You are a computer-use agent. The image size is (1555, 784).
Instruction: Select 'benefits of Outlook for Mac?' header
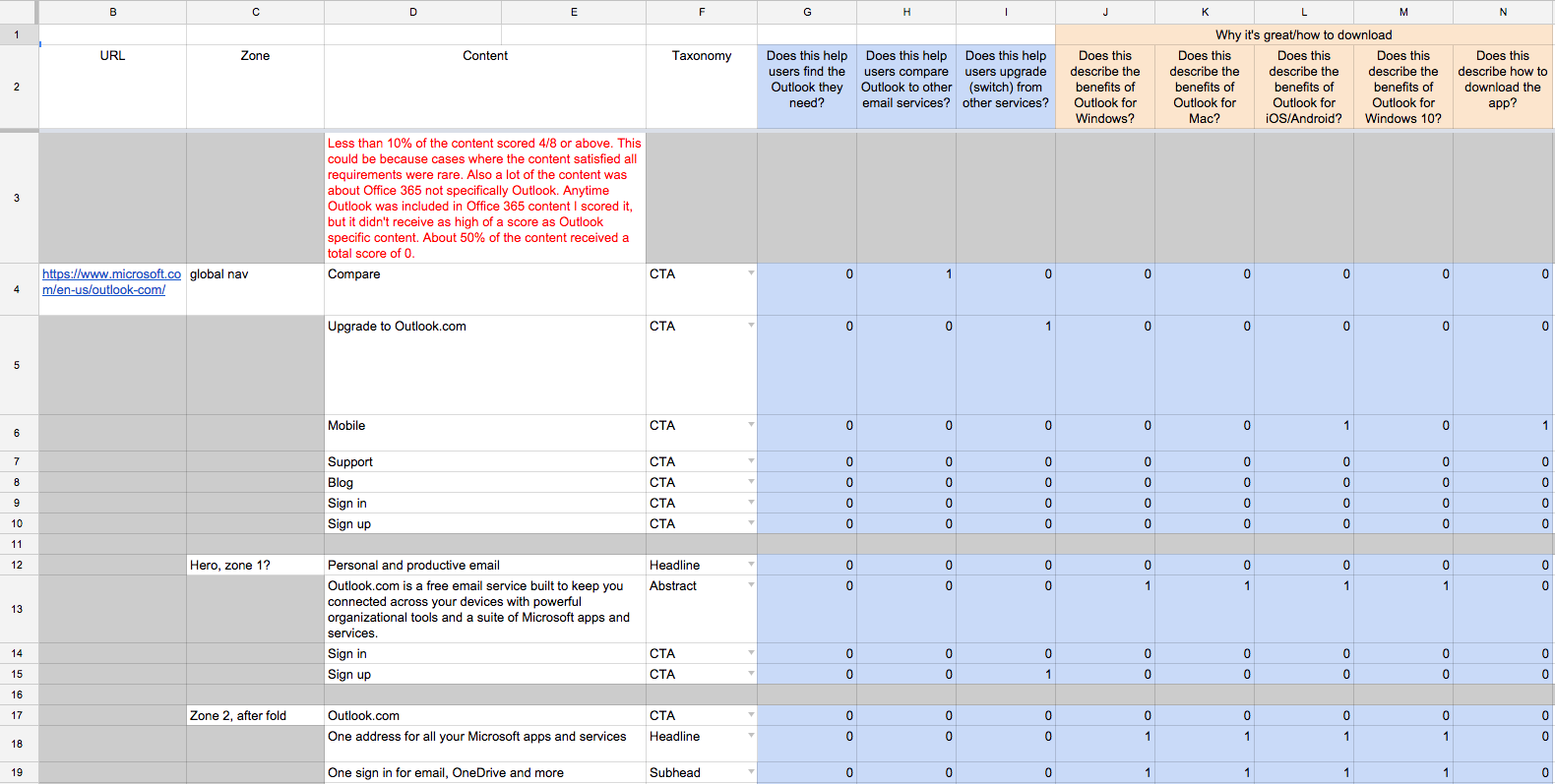(1205, 87)
